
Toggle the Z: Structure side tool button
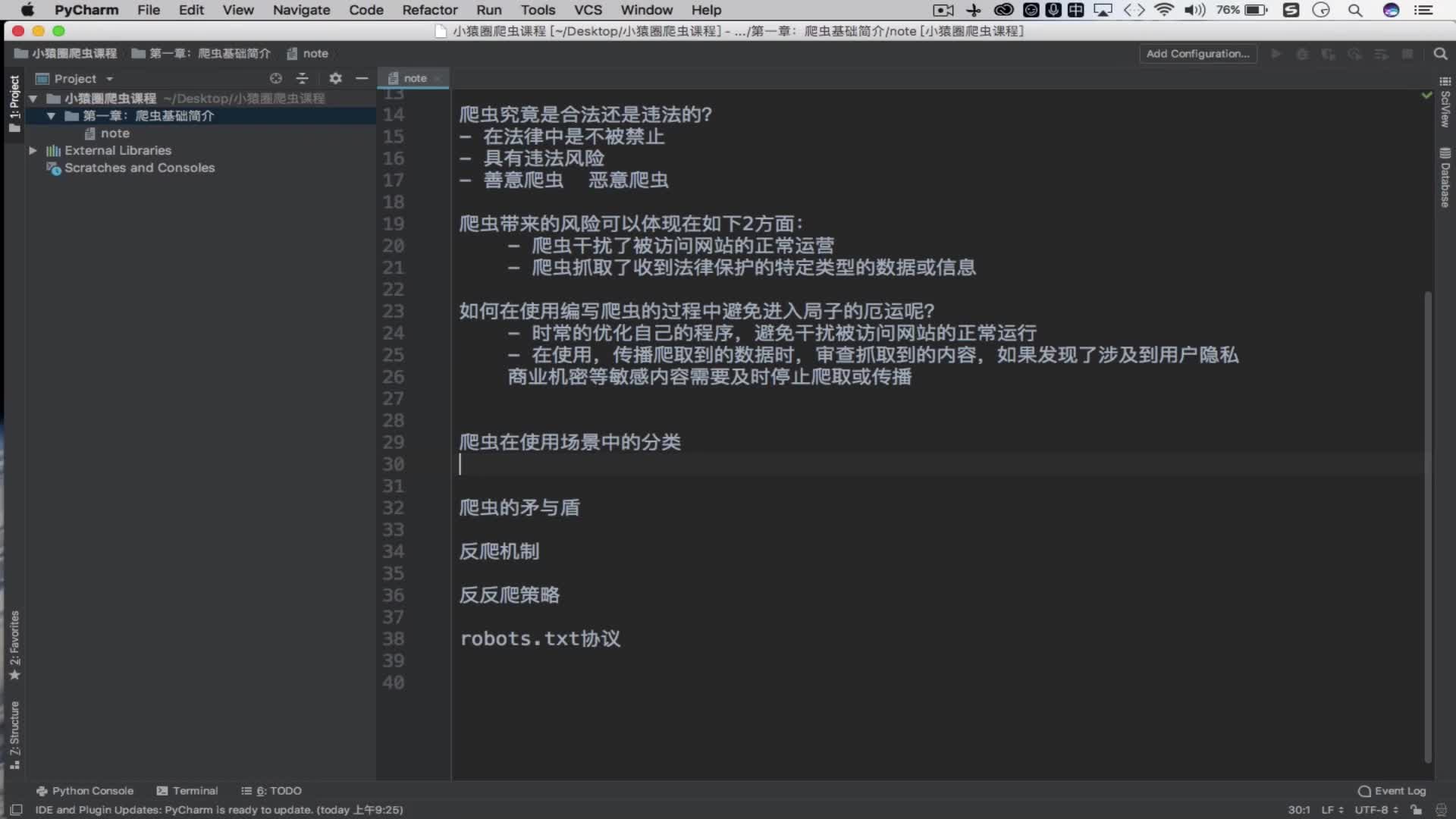click(x=14, y=735)
